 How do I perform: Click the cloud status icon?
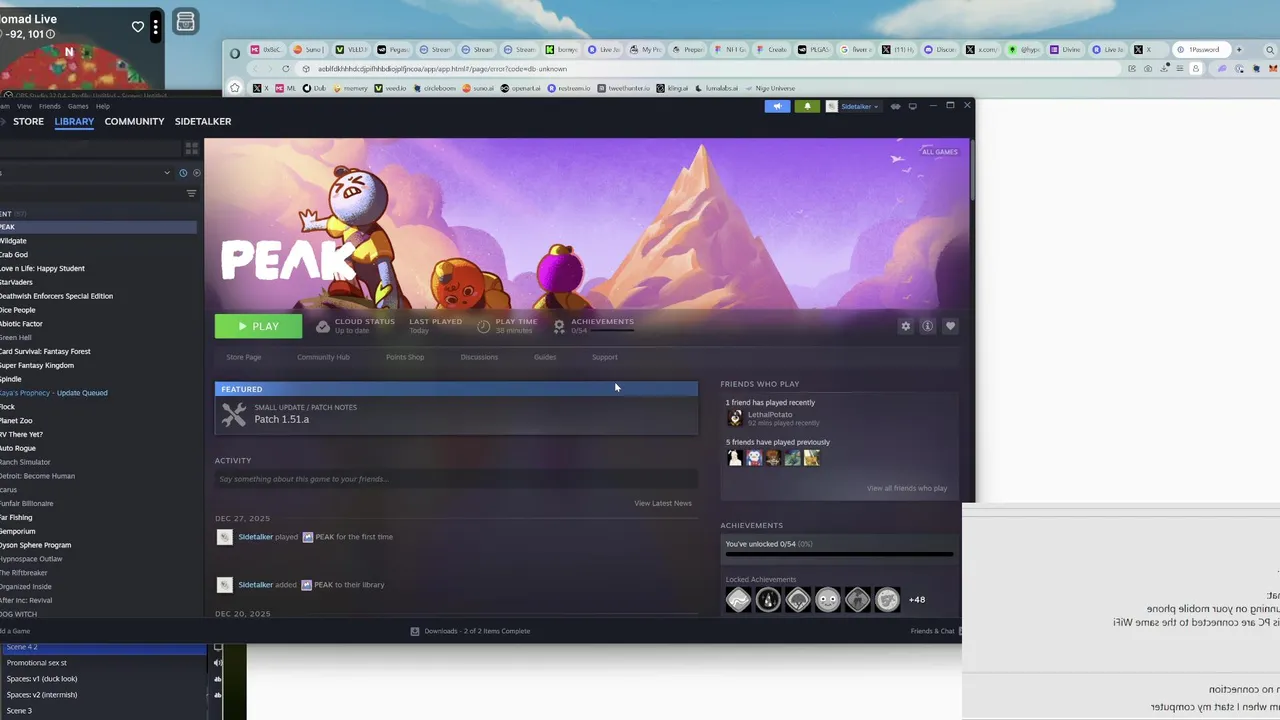(x=323, y=326)
